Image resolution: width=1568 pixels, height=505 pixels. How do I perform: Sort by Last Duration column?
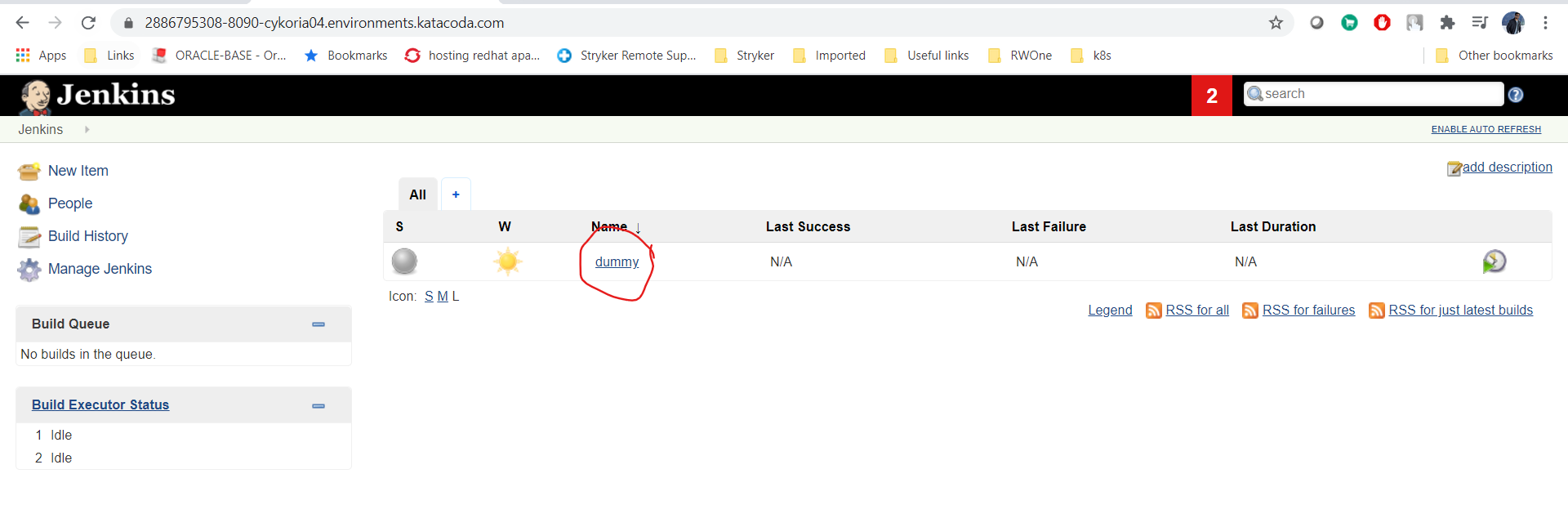click(x=1273, y=226)
